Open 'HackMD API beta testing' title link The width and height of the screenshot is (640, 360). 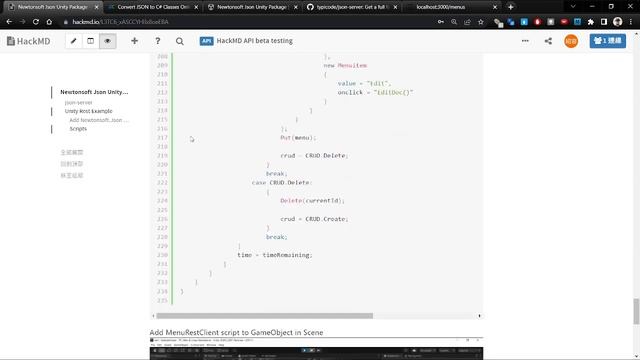(x=254, y=41)
